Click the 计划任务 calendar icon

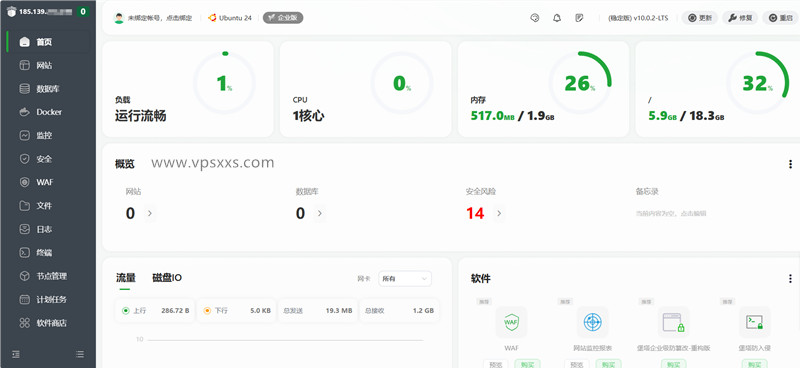click(24, 300)
